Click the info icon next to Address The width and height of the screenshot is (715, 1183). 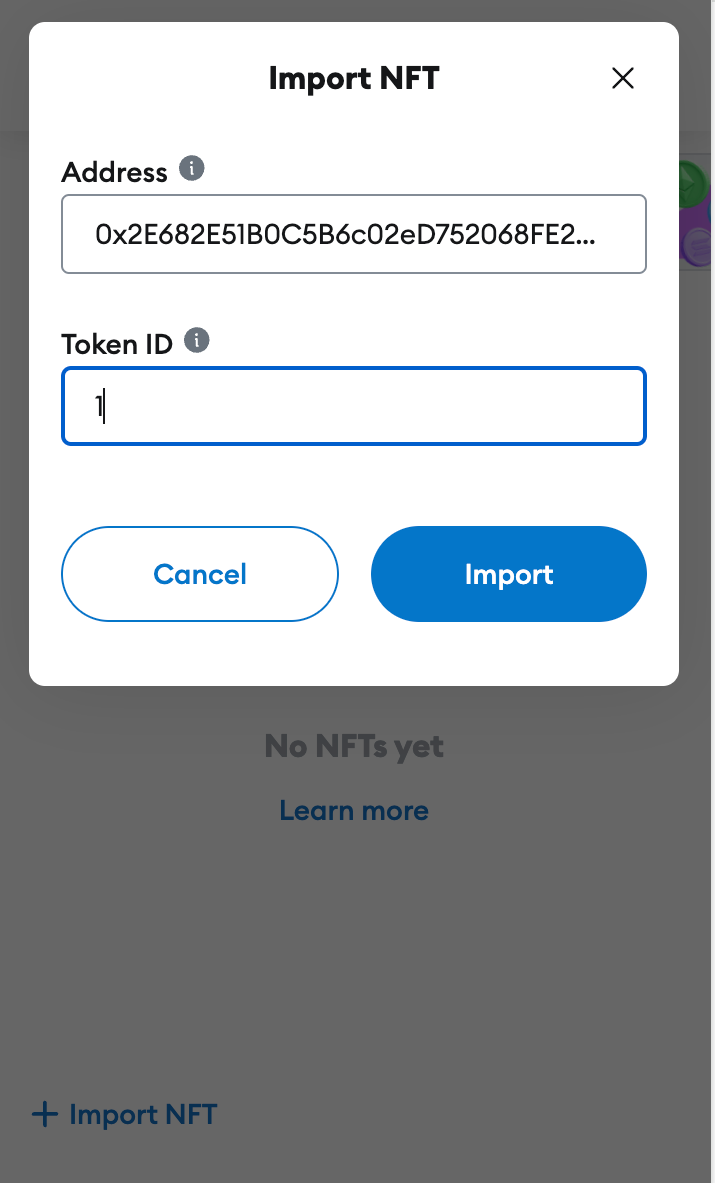191,168
